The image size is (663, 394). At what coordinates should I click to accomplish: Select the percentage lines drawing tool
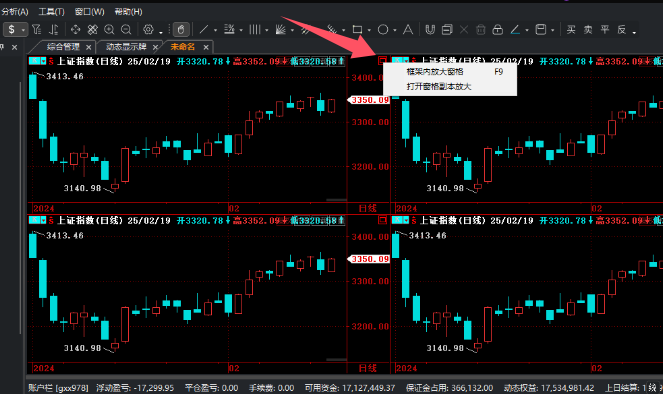pos(229,30)
